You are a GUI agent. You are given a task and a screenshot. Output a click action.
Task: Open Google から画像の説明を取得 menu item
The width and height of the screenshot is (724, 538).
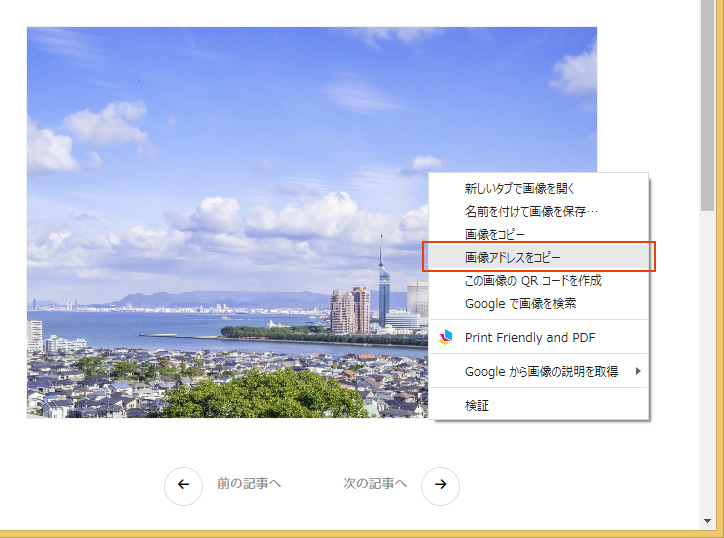click(x=540, y=371)
